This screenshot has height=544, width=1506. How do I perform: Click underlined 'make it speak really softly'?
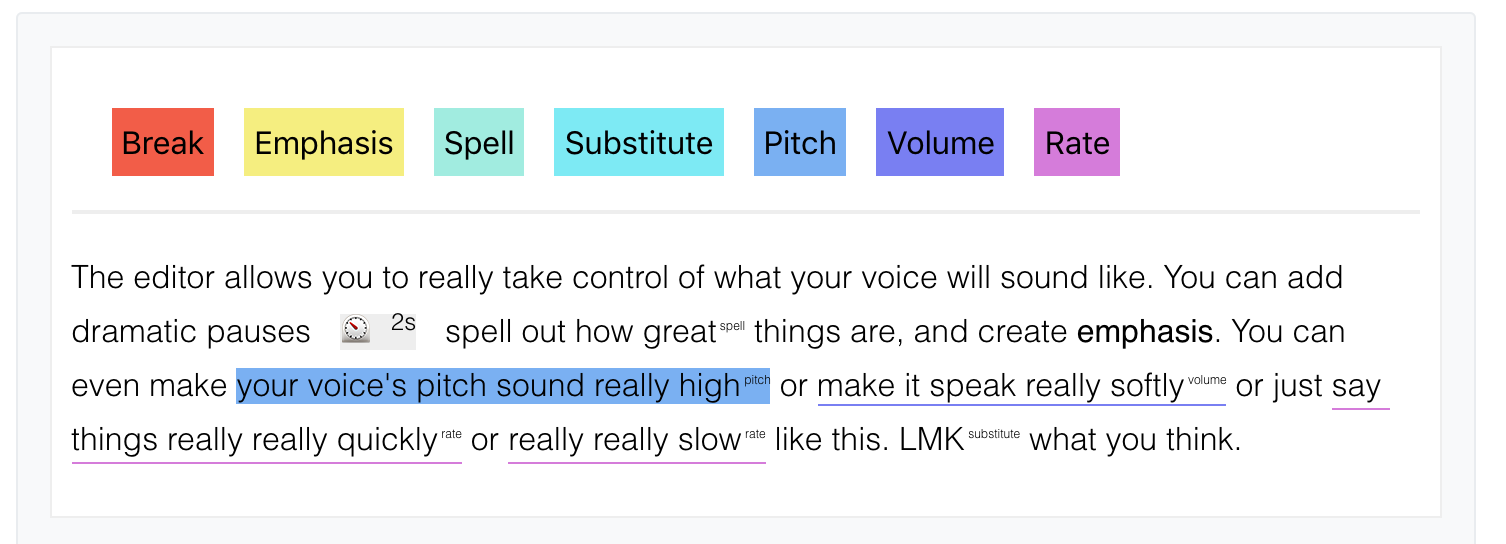point(1000,387)
